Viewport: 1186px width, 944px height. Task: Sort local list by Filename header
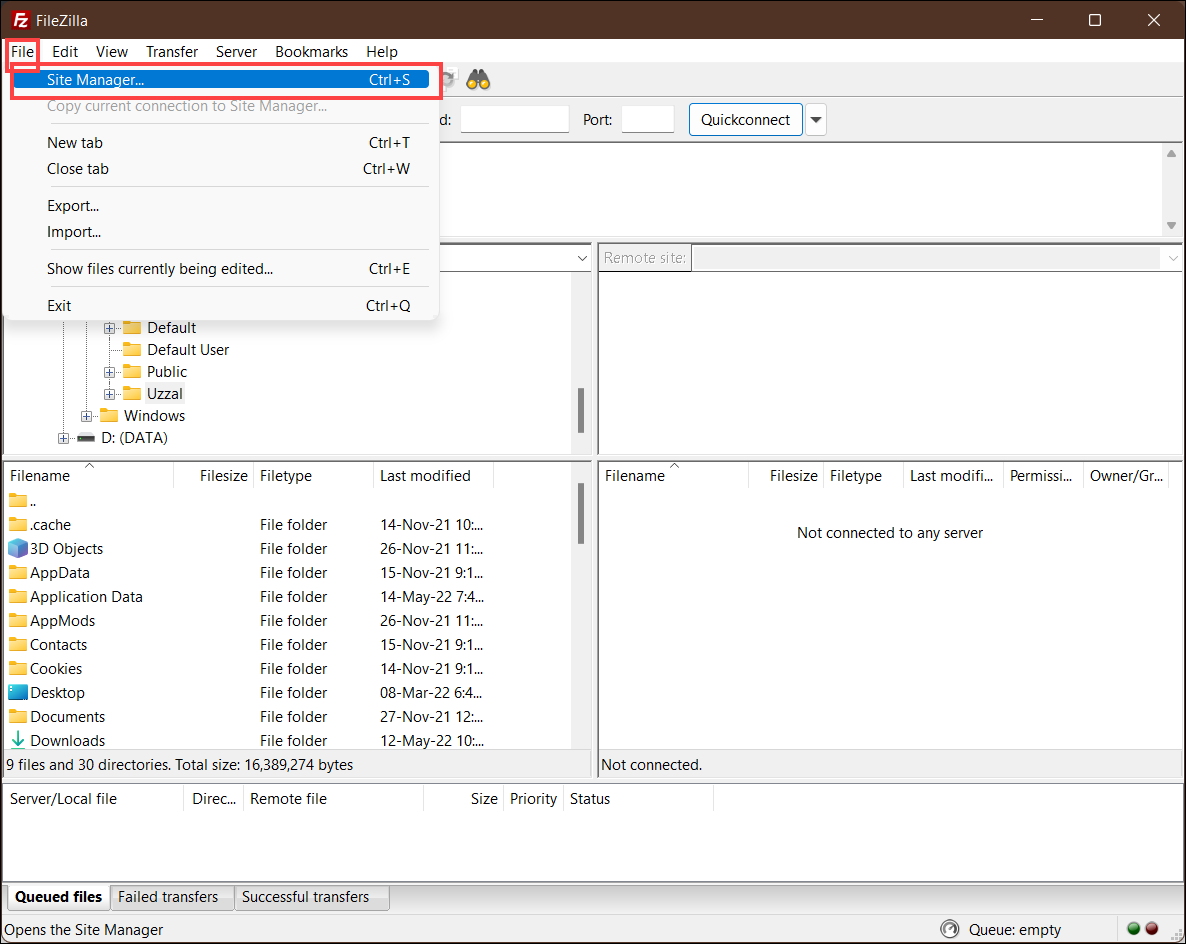[x=89, y=476]
